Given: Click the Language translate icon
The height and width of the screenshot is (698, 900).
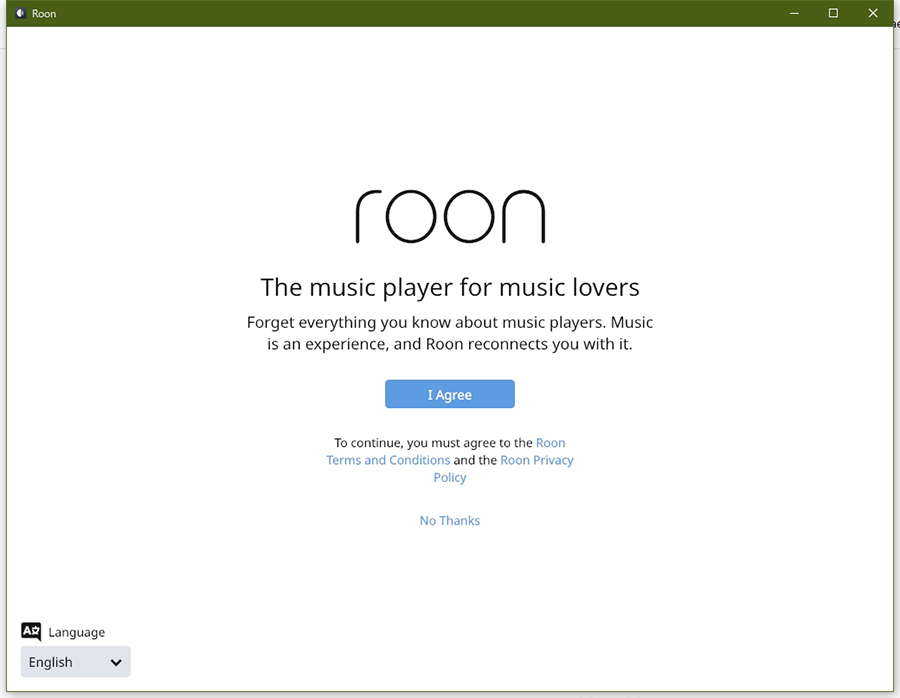Looking at the screenshot, I should click(x=31, y=631).
